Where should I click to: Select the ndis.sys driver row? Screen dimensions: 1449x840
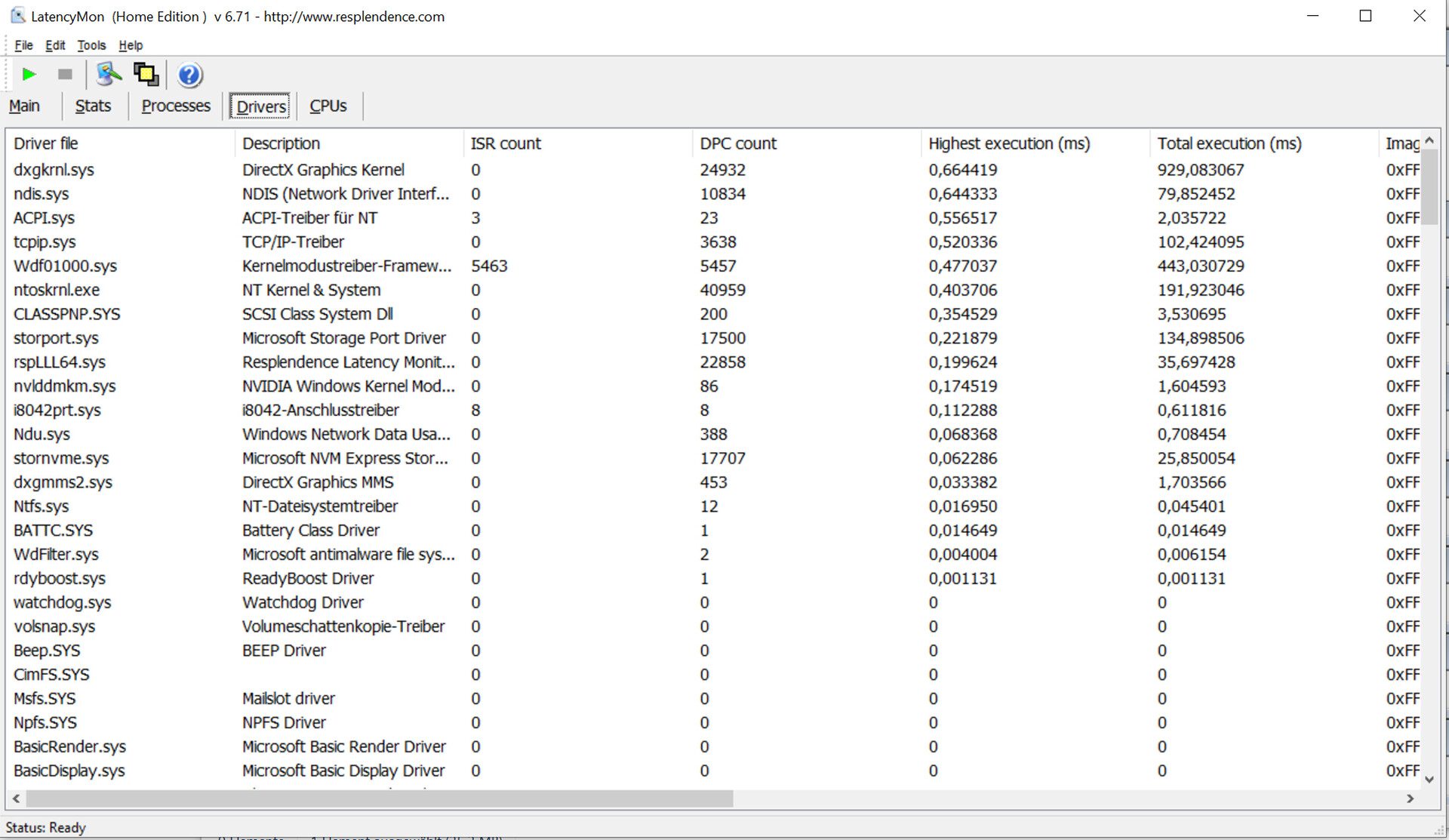[714, 194]
